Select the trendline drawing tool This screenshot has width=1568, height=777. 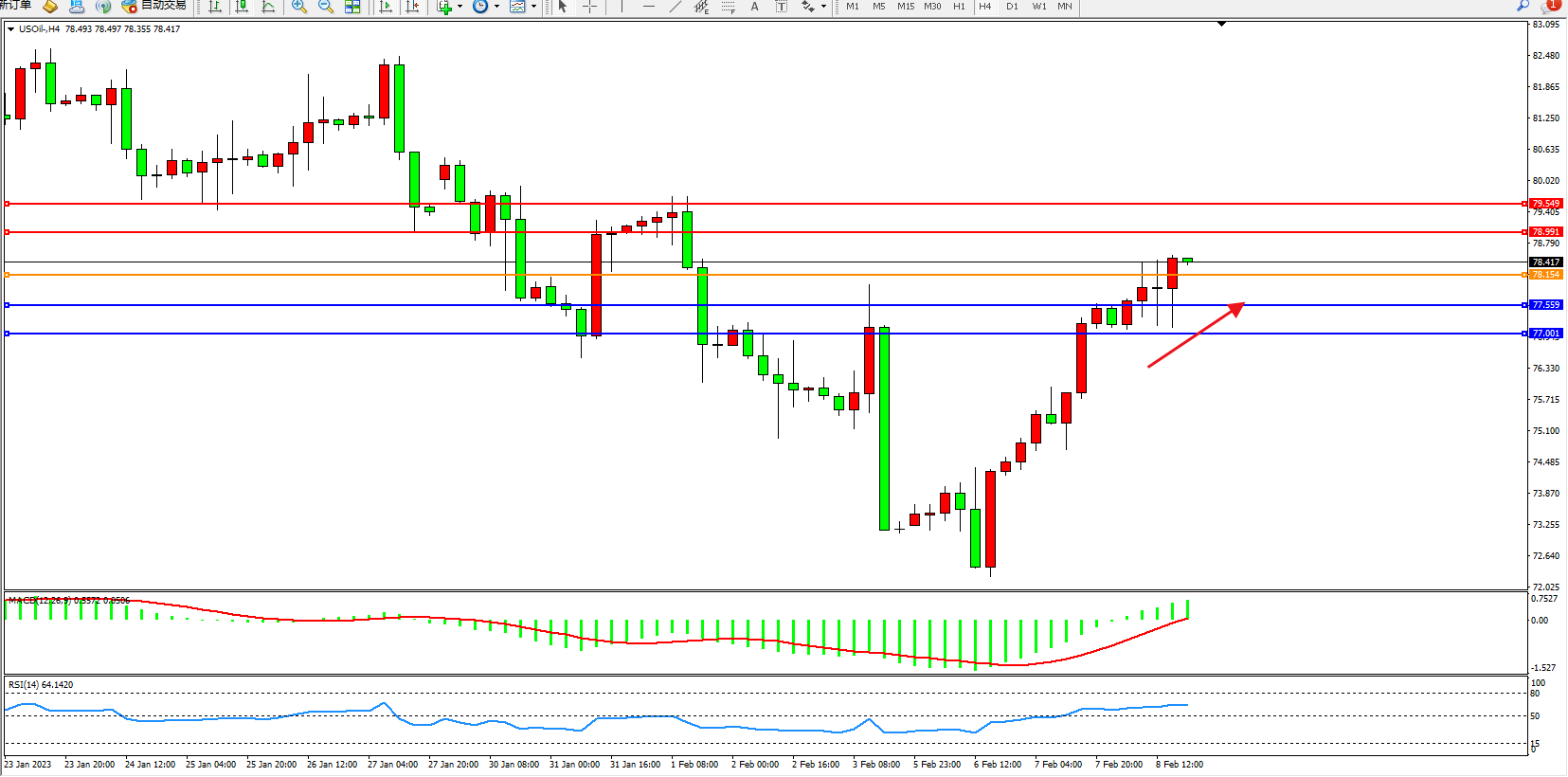coord(675,7)
